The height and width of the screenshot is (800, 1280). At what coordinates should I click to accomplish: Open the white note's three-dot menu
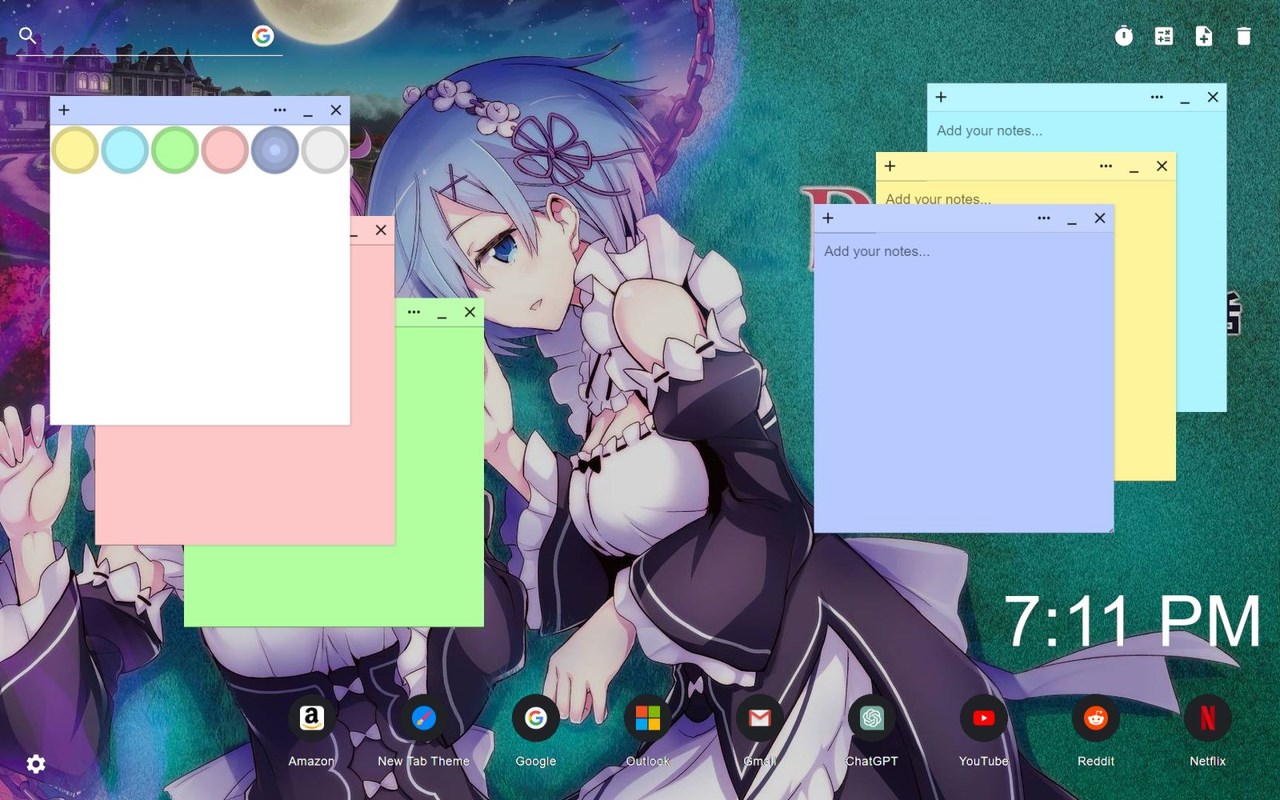(x=280, y=110)
